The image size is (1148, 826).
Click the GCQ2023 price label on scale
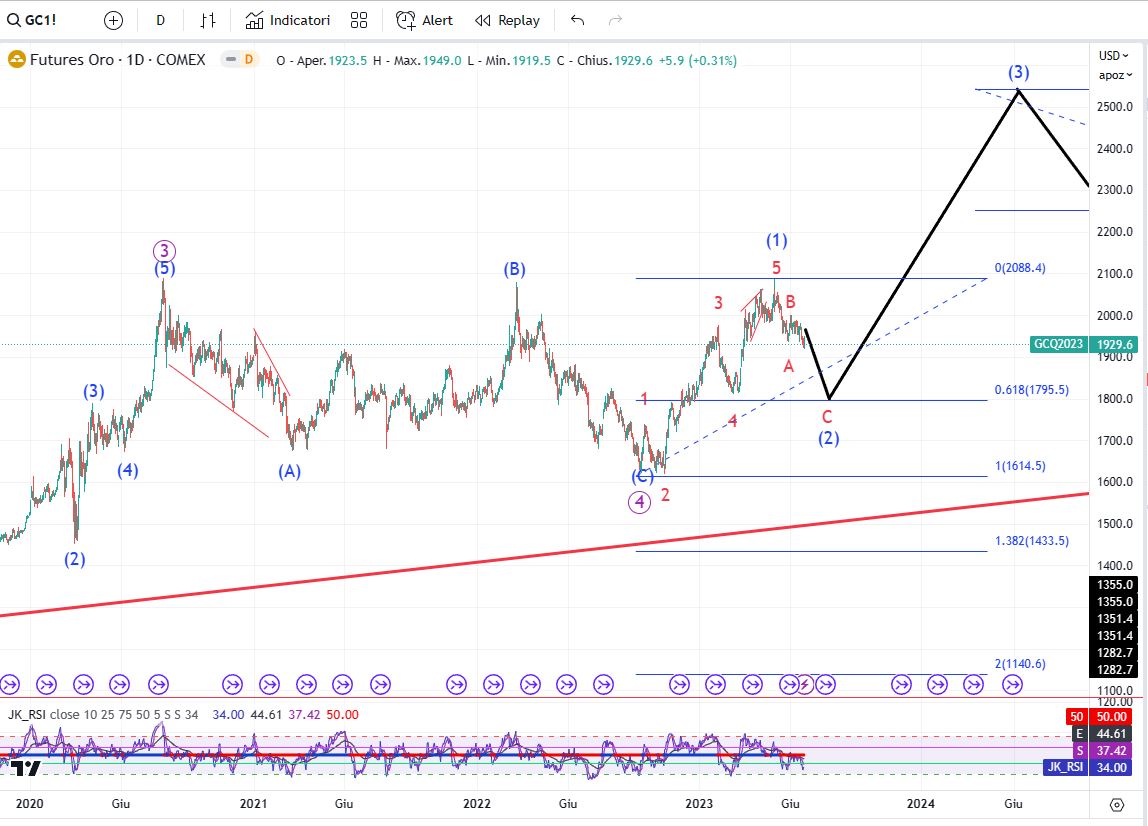tap(1060, 344)
